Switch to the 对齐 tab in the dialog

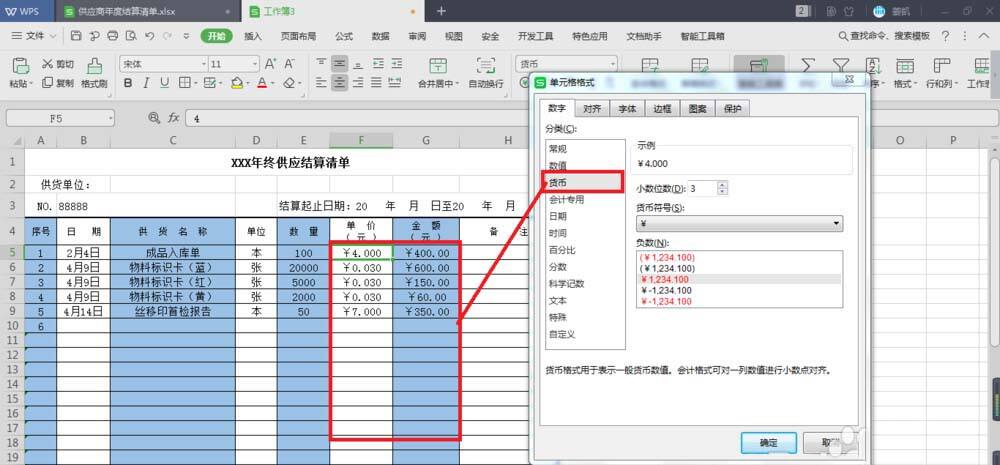coord(591,109)
